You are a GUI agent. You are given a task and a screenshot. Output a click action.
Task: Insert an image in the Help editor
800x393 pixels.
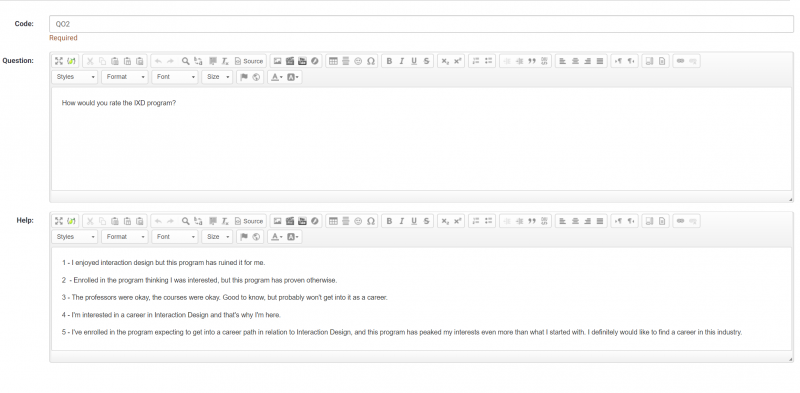pos(277,222)
